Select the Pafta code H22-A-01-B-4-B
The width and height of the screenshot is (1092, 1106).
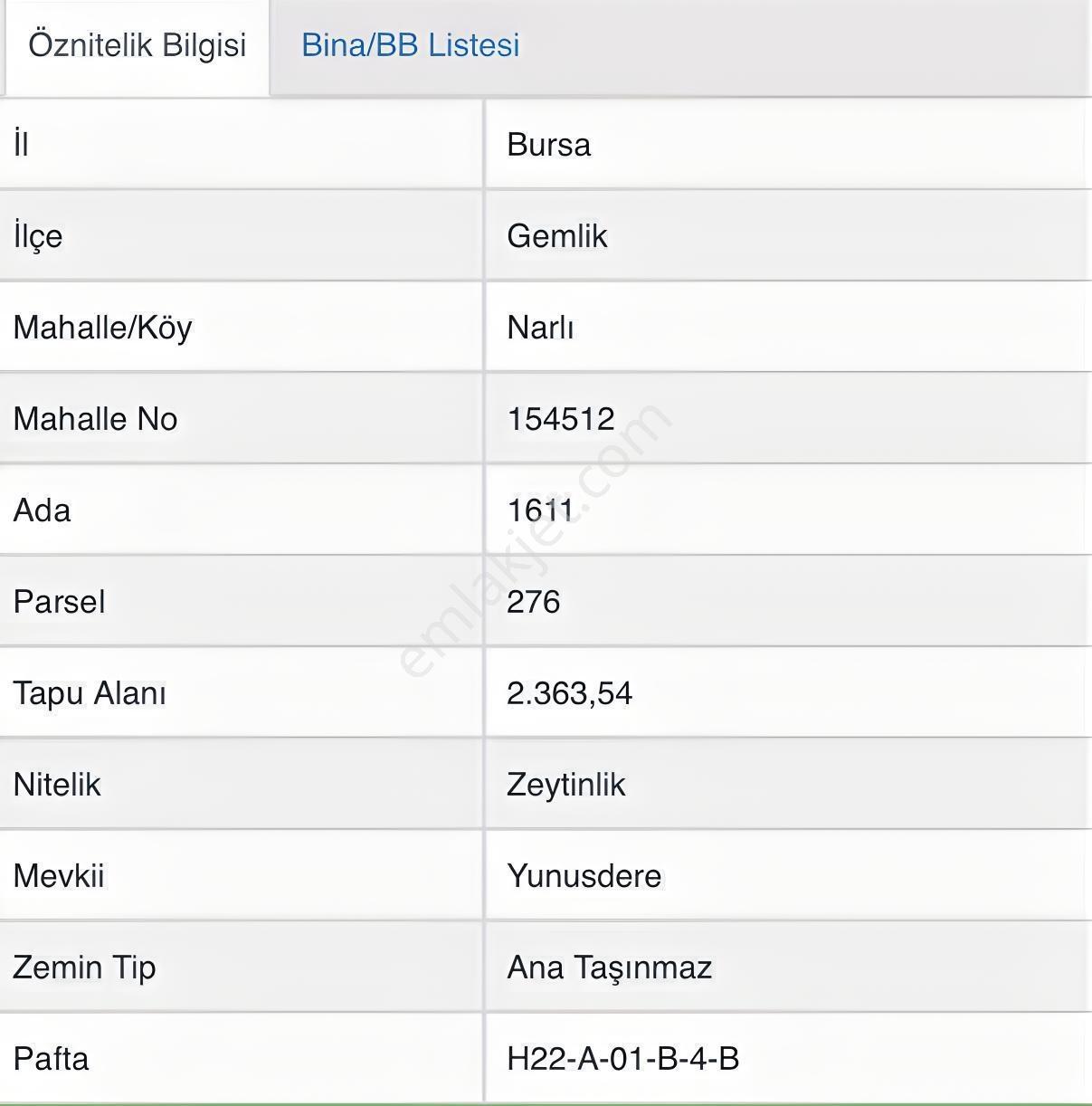tap(622, 1059)
